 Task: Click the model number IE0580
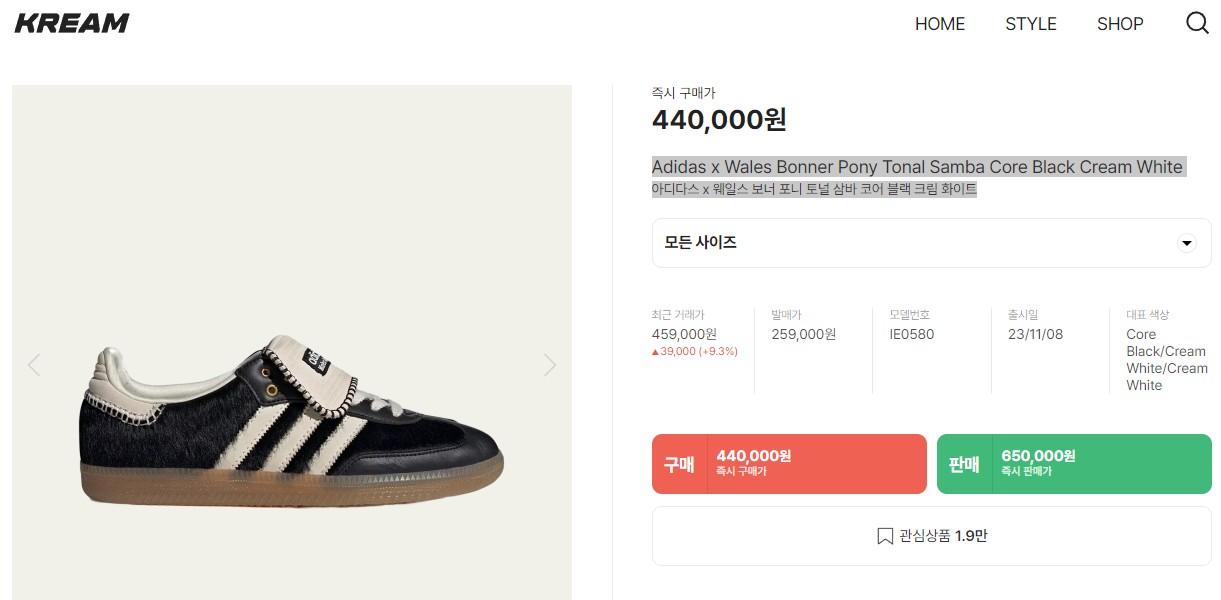click(x=911, y=334)
